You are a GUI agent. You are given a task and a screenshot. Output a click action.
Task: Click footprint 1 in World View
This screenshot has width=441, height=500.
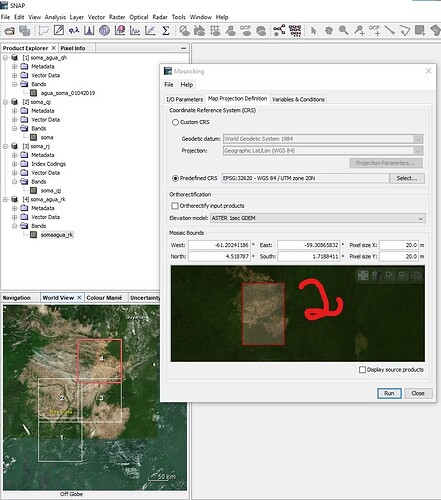pyautogui.click(x=60, y=442)
